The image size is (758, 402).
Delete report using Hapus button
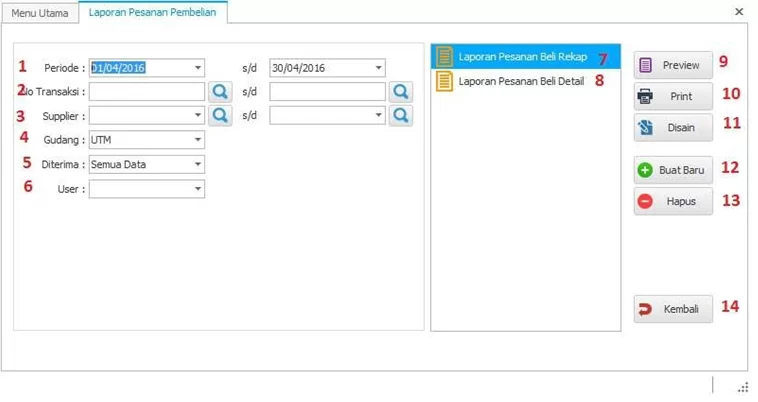(x=673, y=201)
